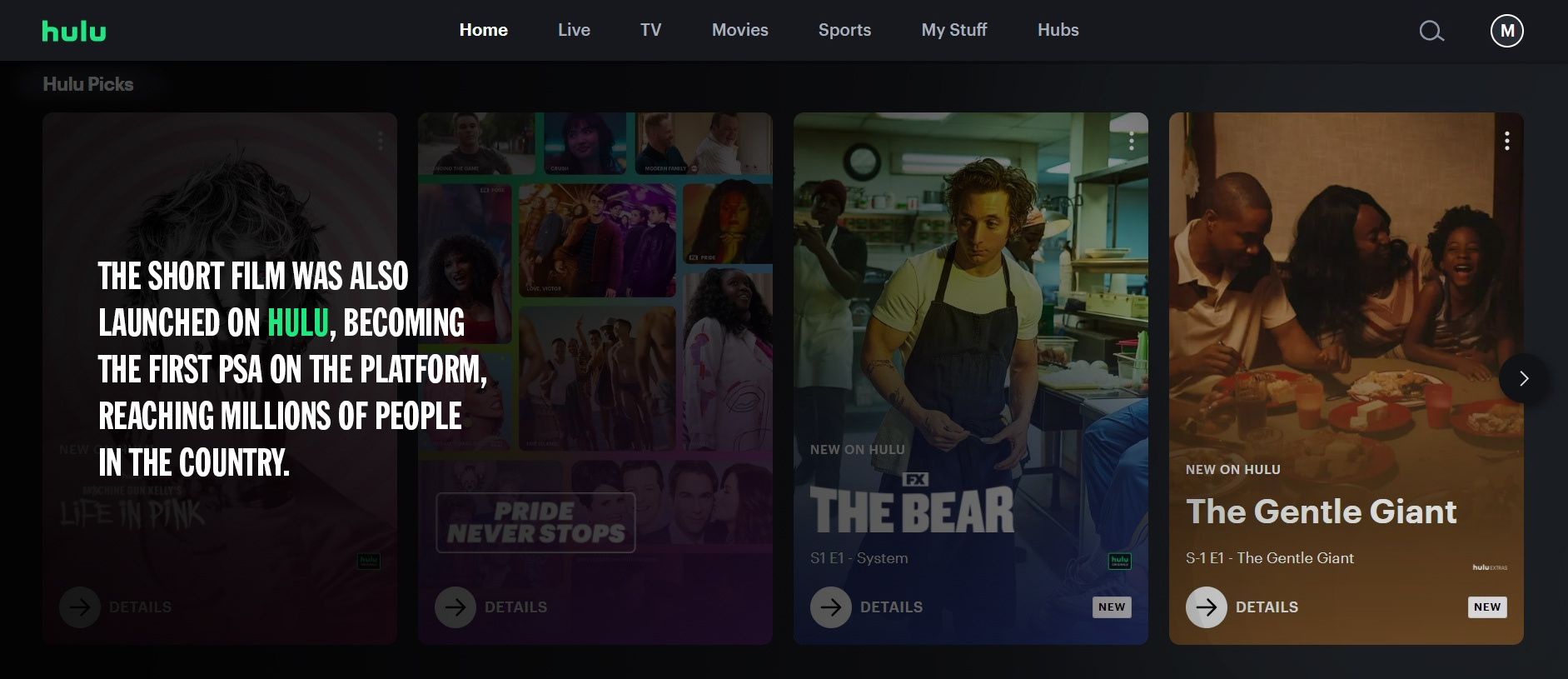This screenshot has width=1568, height=679.
Task: Open the M profile avatar
Action: [1506, 31]
